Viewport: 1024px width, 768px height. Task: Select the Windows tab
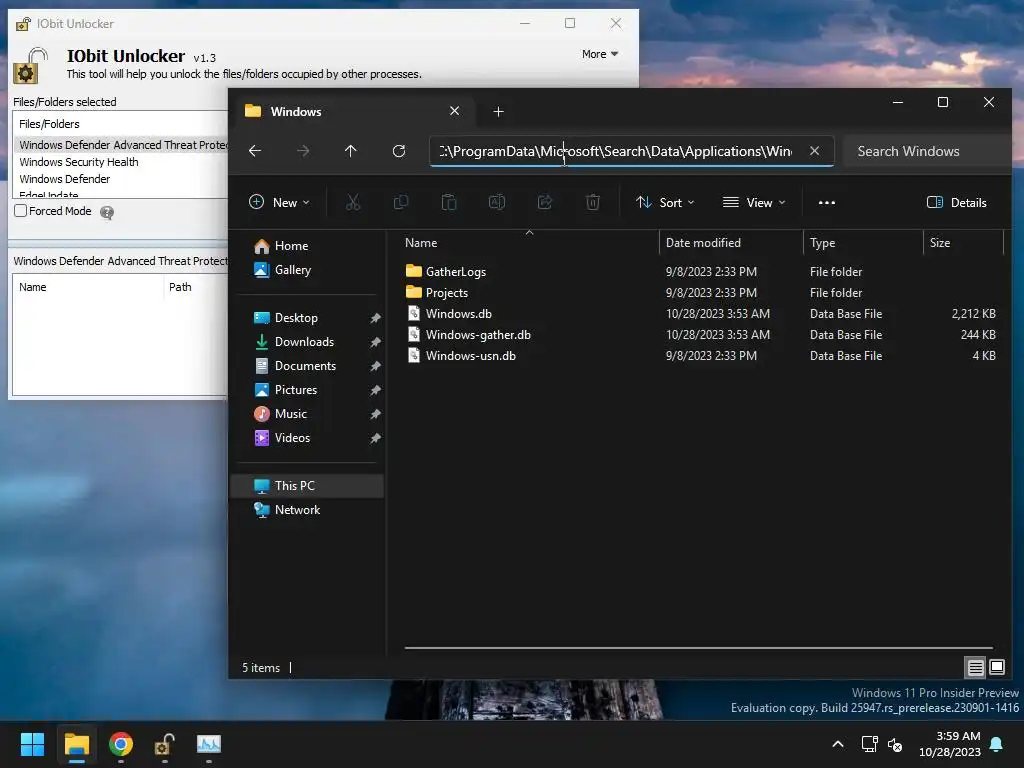(353, 112)
